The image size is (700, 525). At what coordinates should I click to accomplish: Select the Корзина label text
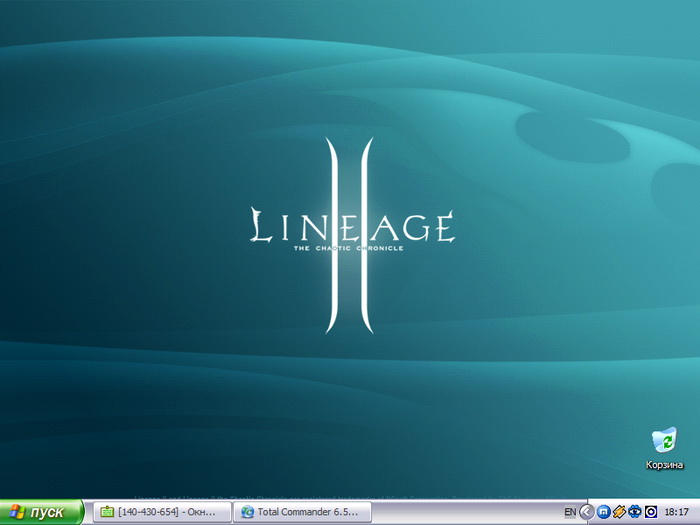pyautogui.click(x=664, y=465)
